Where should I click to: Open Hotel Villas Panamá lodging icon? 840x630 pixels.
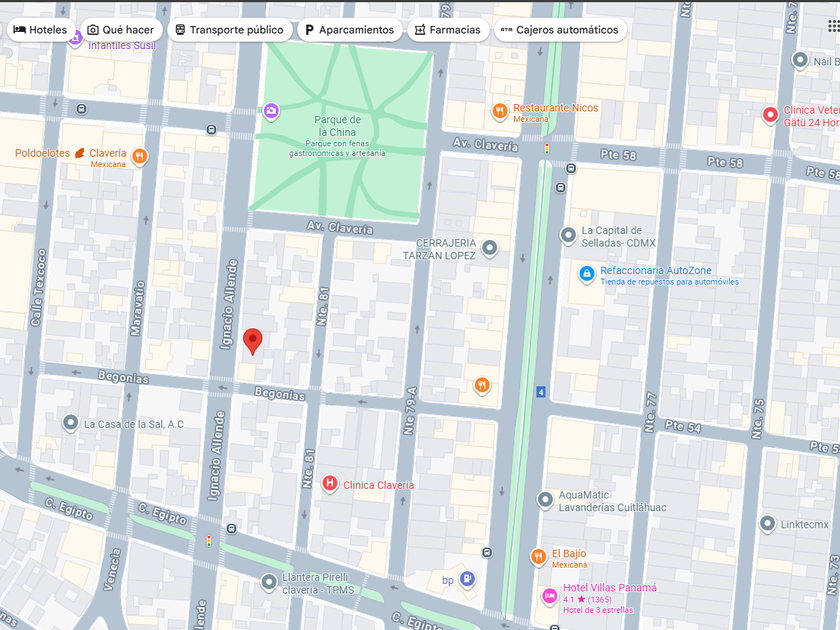[x=549, y=595]
